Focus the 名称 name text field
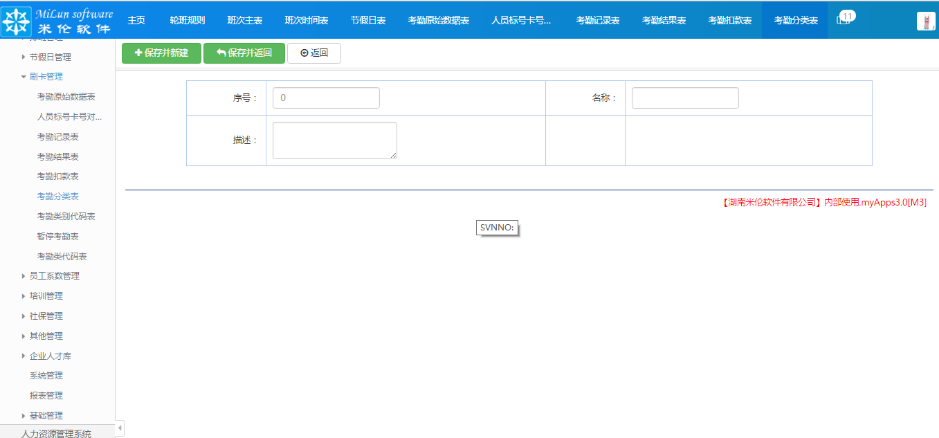 pos(685,98)
